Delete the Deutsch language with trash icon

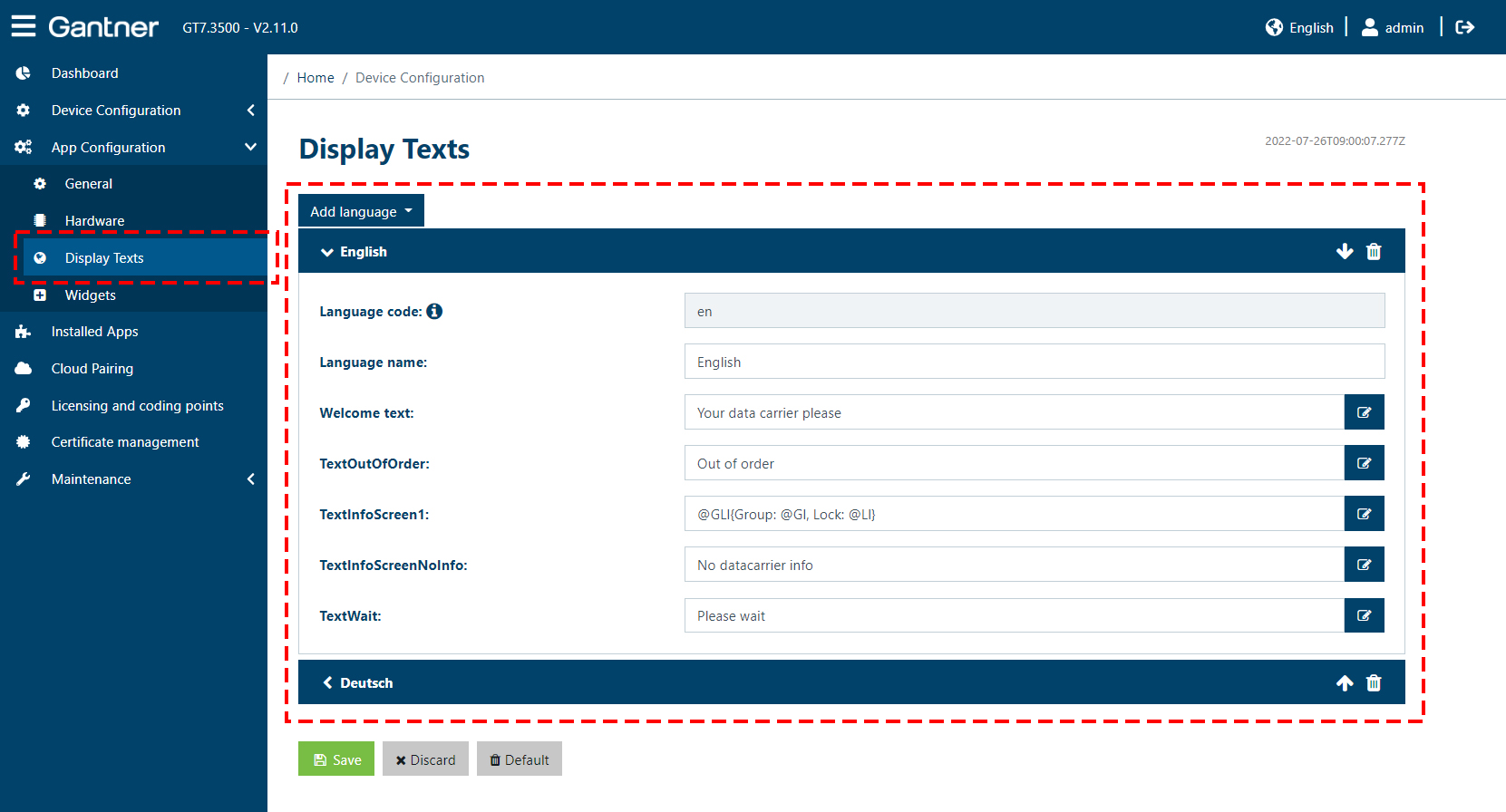pos(1374,682)
